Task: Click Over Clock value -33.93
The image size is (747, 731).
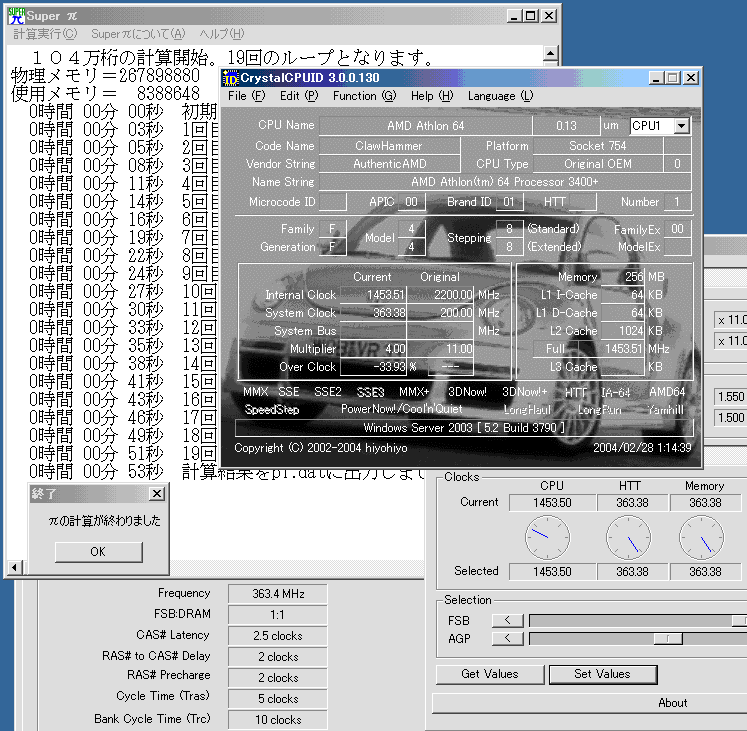Action: [x=373, y=367]
